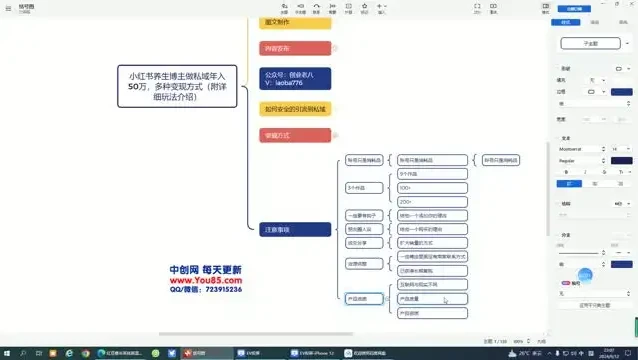Select left text alignment

[x=569, y=184]
